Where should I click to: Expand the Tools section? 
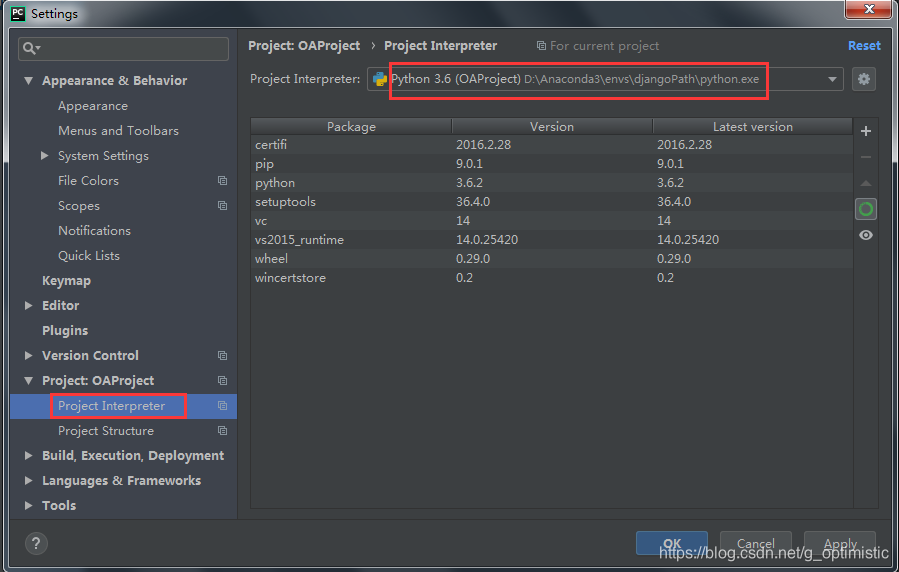pyautogui.click(x=28, y=506)
